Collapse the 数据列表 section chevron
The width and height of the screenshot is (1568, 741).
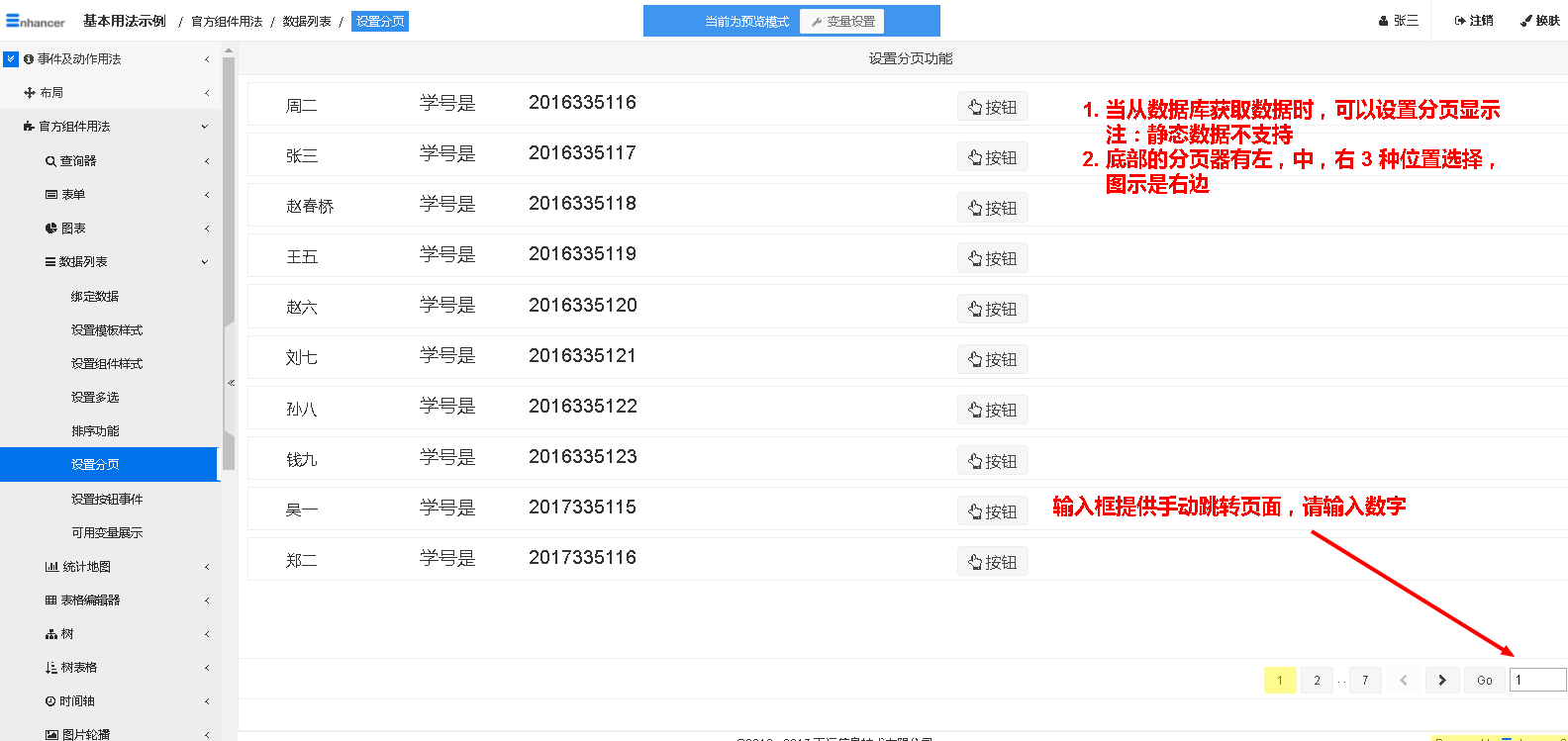(x=205, y=262)
